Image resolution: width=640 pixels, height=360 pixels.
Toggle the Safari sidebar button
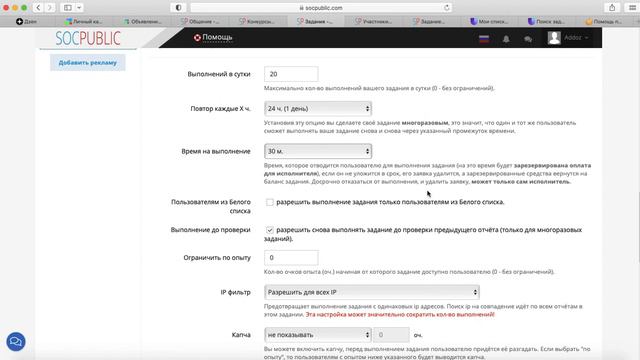tap(68, 7)
